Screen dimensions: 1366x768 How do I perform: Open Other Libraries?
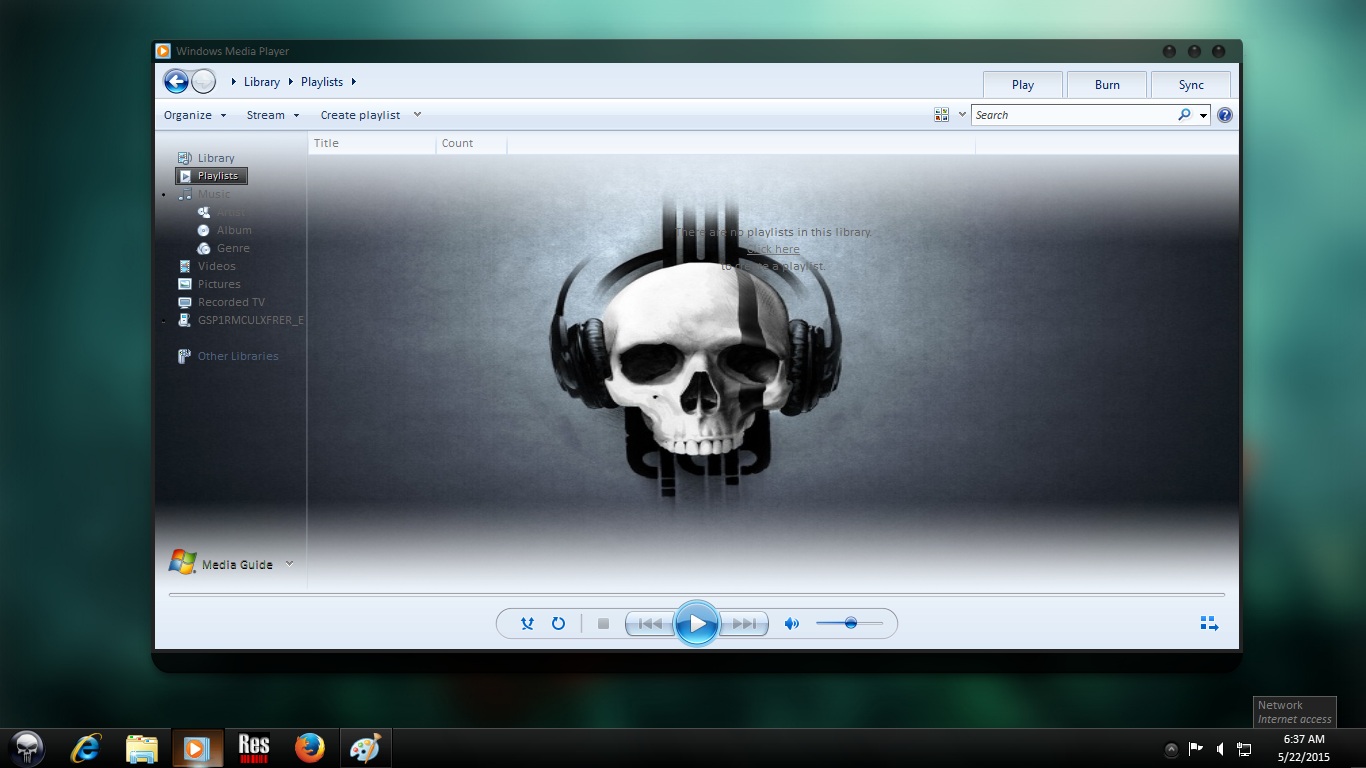[x=238, y=356]
